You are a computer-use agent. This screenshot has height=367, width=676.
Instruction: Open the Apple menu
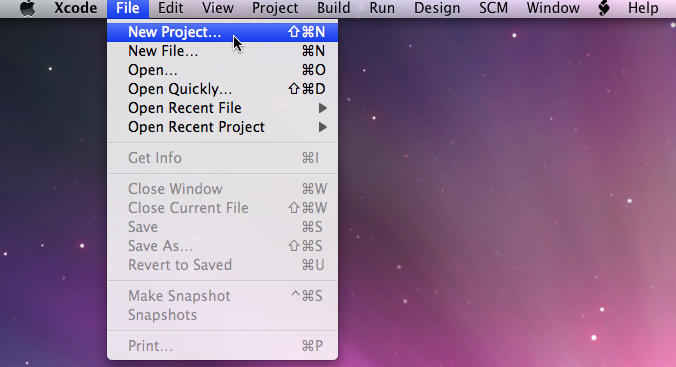pyautogui.click(x=28, y=8)
